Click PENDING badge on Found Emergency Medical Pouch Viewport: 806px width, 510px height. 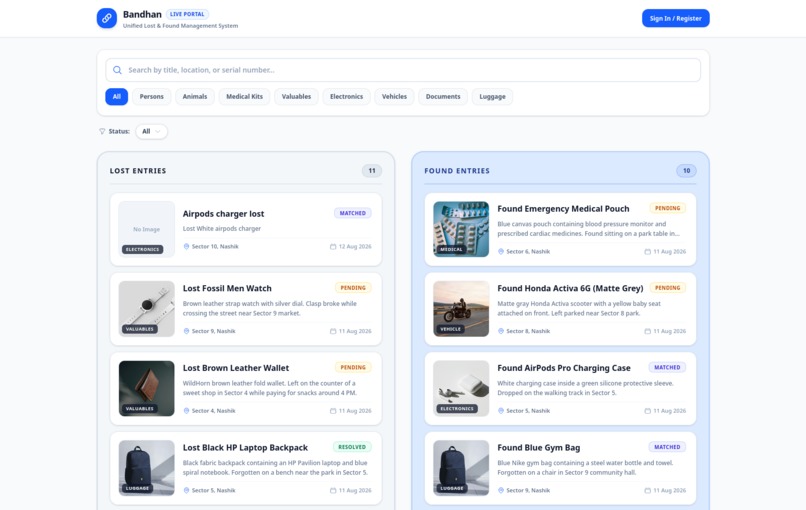667,208
